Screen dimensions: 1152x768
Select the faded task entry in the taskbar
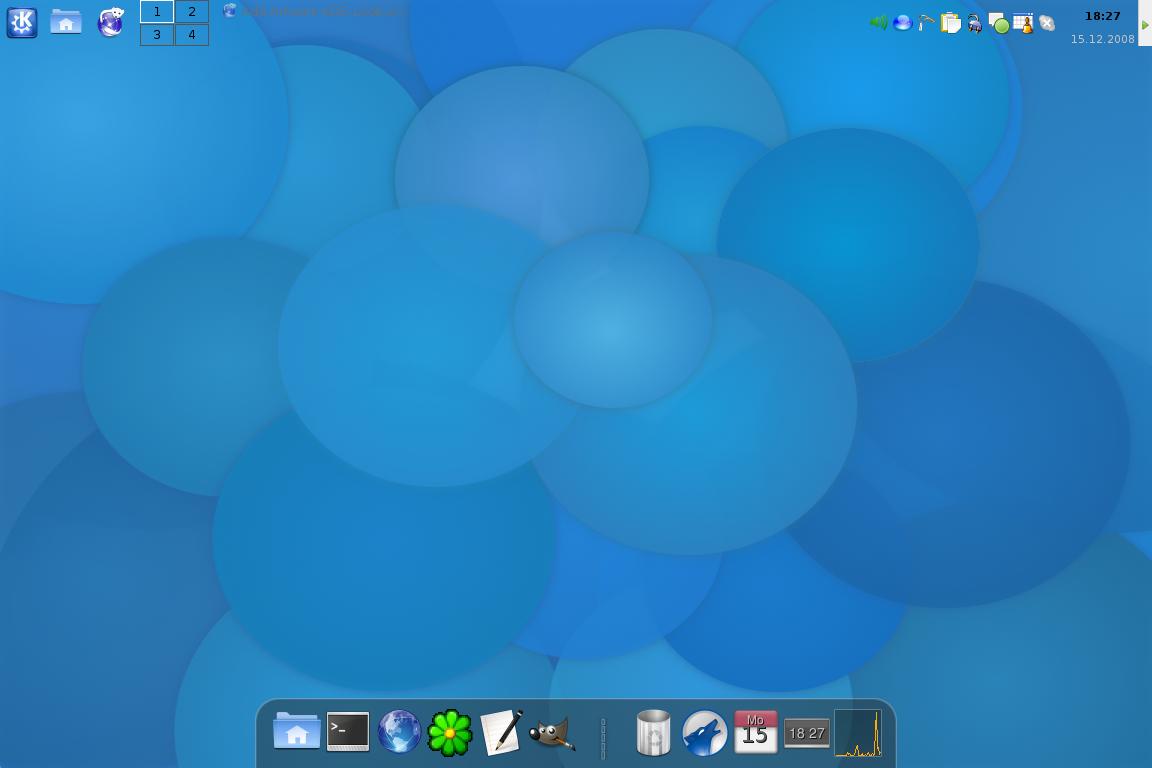pyautogui.click(x=314, y=11)
